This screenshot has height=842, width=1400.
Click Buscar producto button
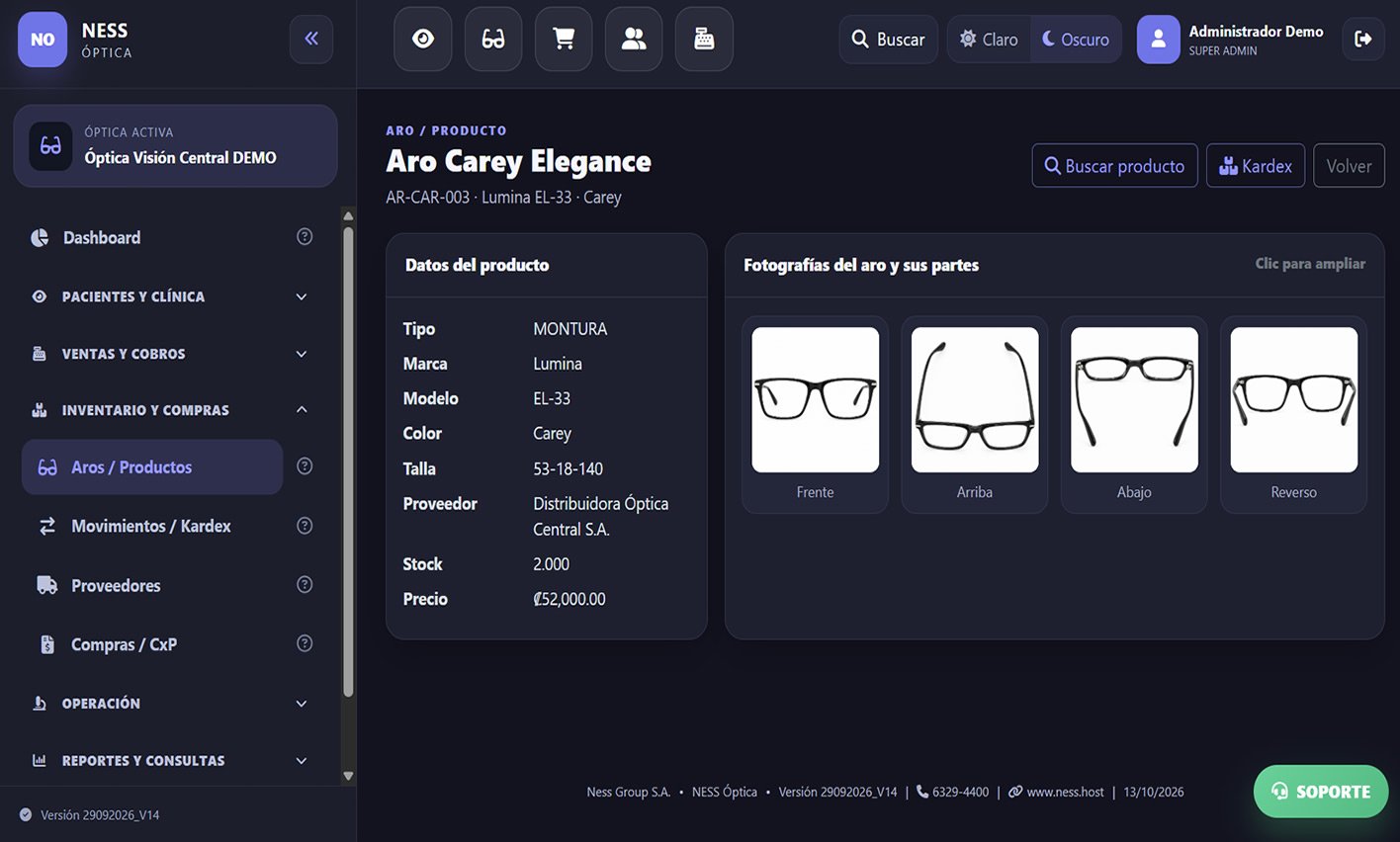tap(1114, 166)
